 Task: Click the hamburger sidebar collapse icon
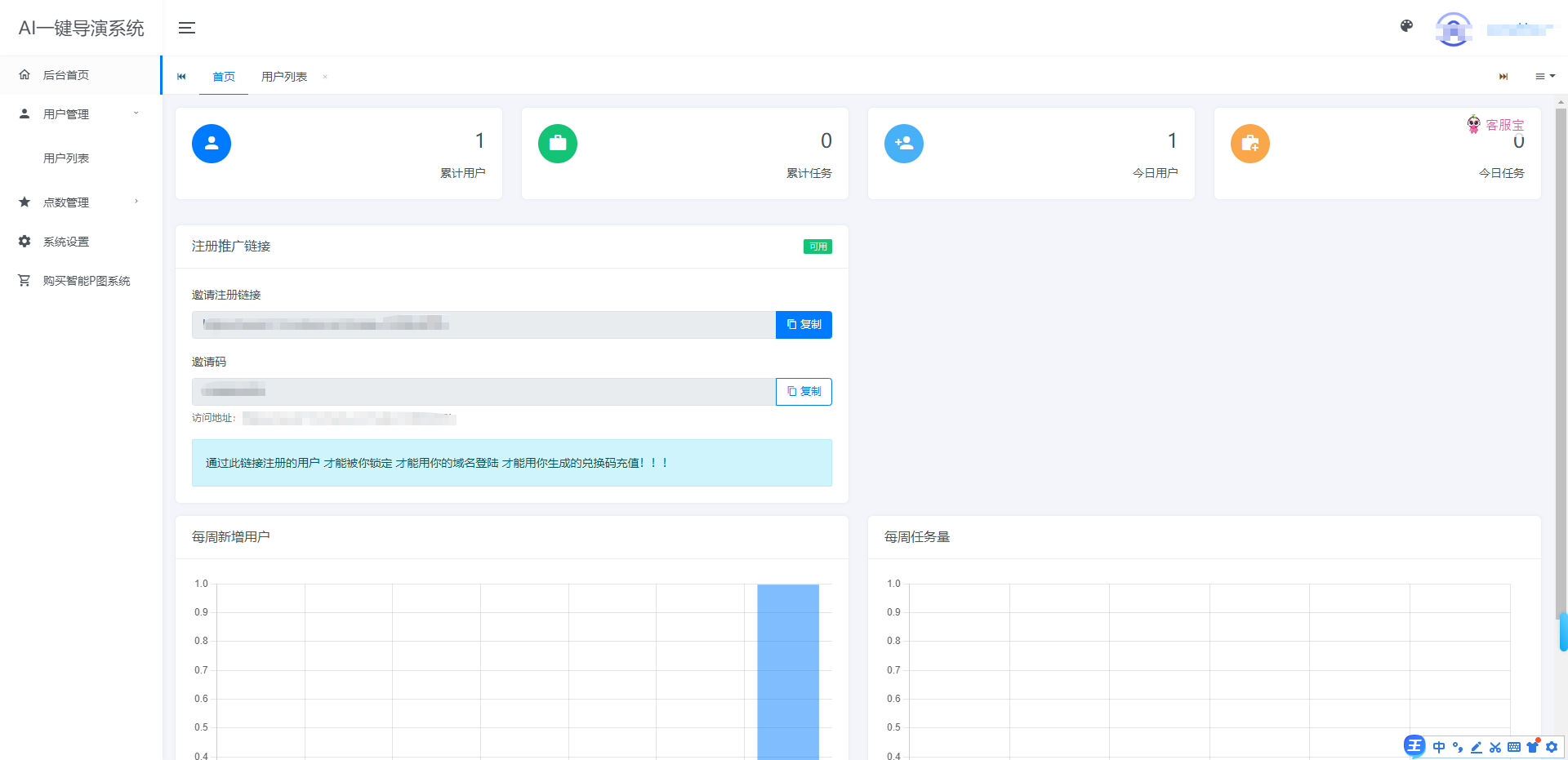coord(187,28)
